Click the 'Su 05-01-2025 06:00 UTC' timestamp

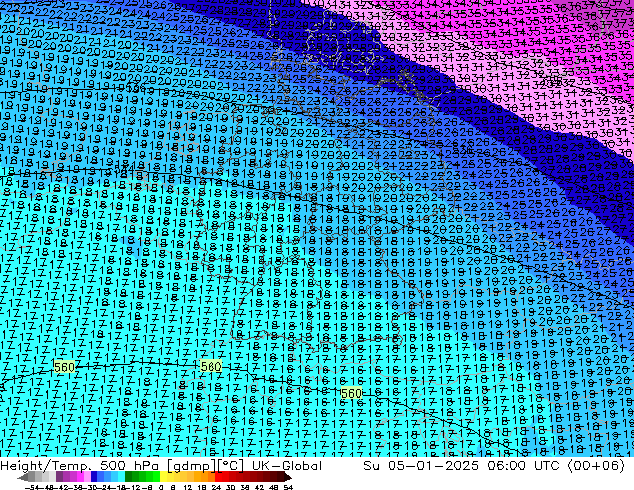[461, 466]
